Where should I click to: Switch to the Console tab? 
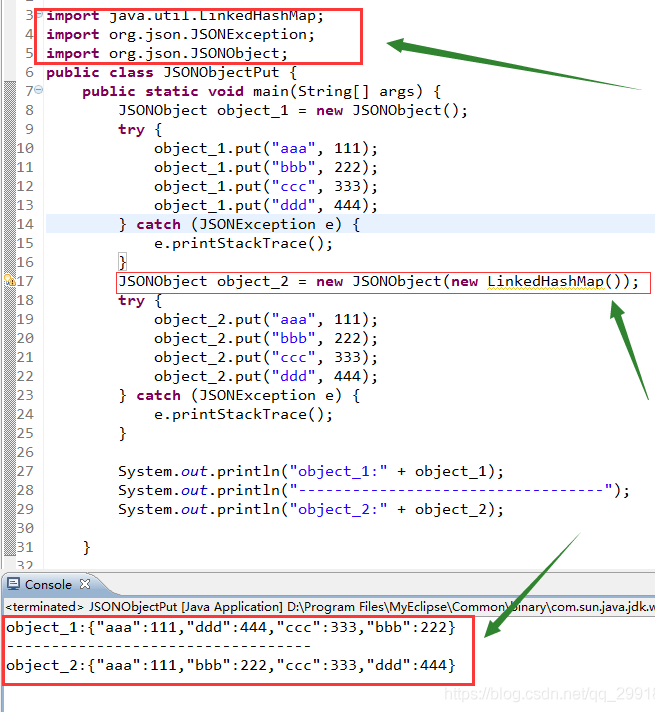[47, 584]
